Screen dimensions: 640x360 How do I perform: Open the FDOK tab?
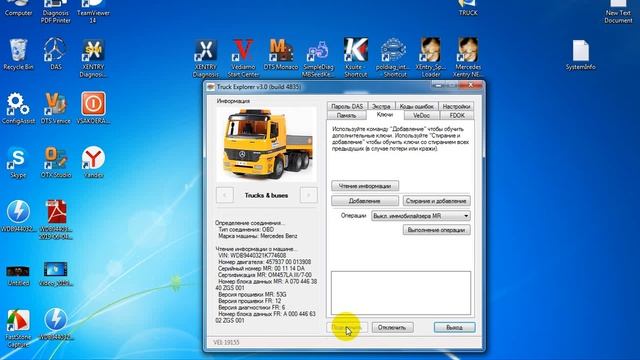457,116
